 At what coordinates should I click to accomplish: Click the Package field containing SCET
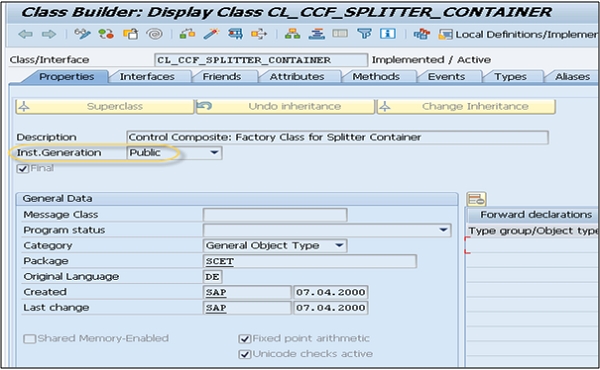coord(310,261)
